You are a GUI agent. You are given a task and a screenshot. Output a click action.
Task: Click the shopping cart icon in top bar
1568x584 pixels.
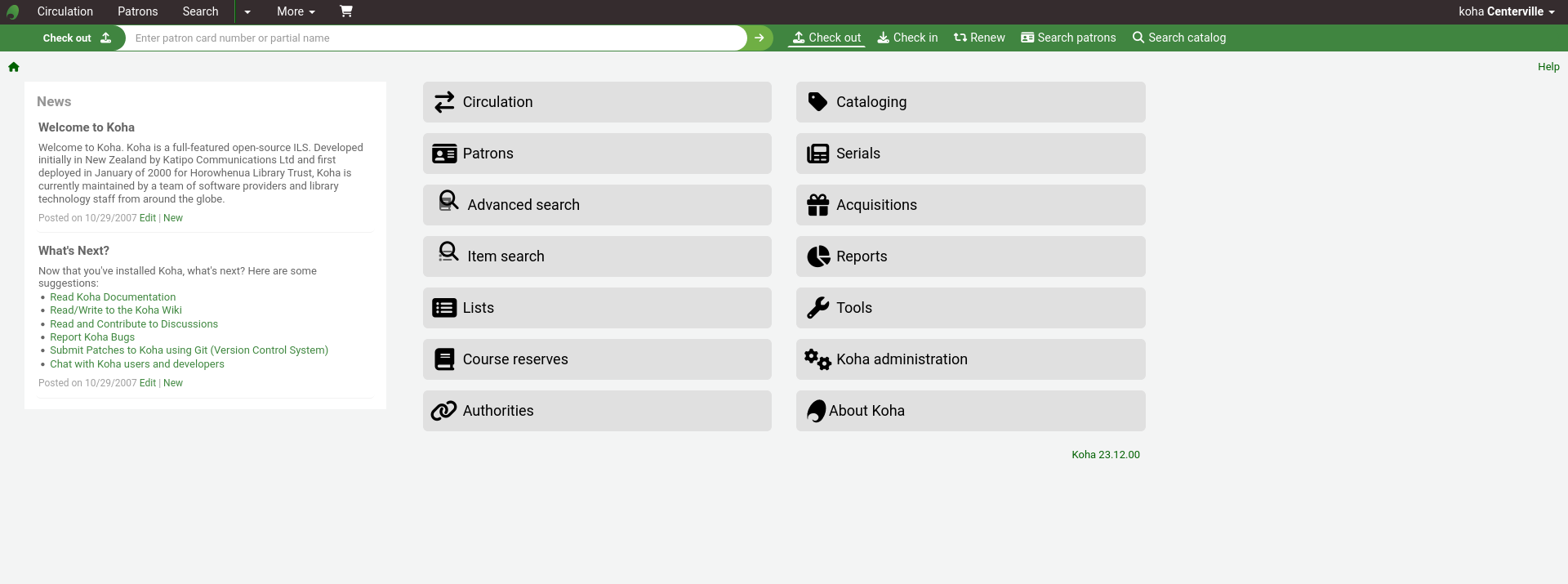pos(345,11)
